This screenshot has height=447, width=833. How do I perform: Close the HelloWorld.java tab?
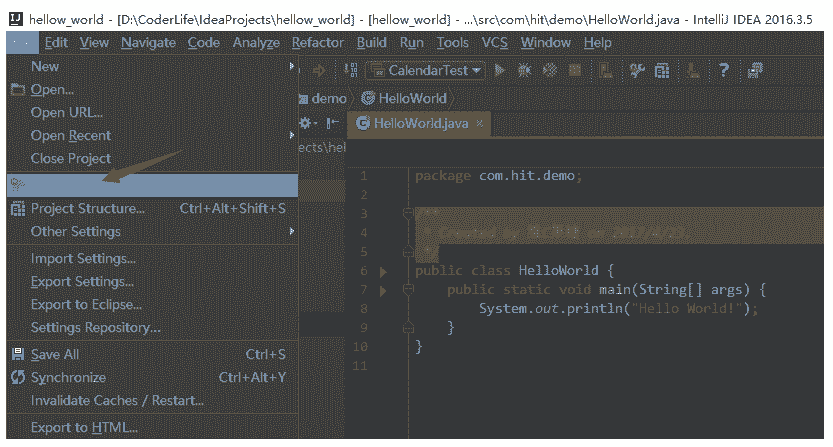[x=480, y=123]
